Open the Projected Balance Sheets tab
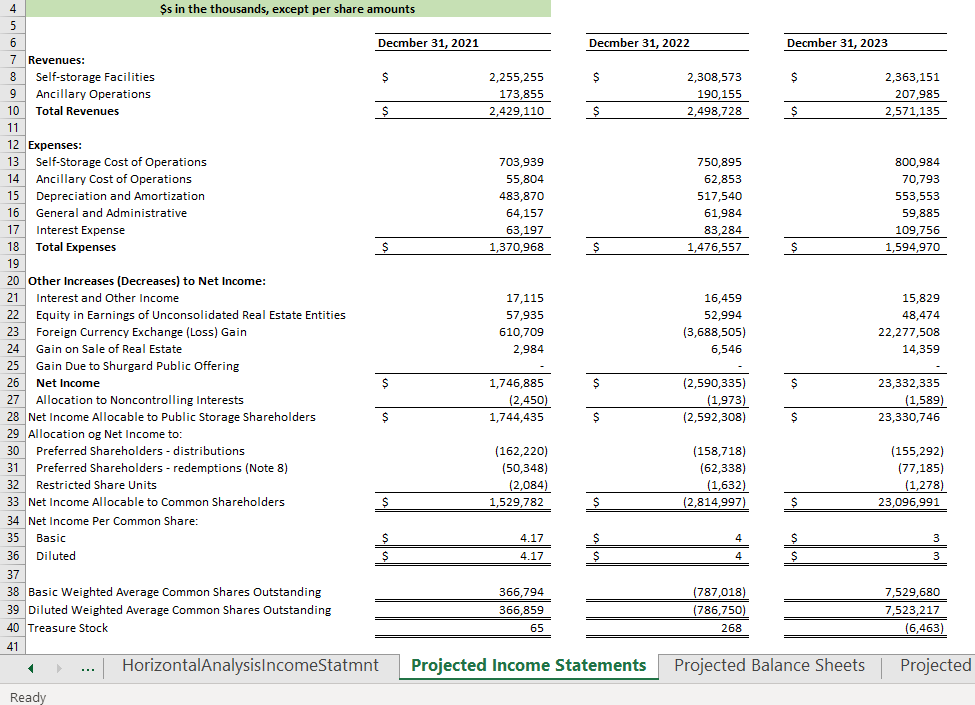This screenshot has width=975, height=705. pyautogui.click(x=768, y=665)
